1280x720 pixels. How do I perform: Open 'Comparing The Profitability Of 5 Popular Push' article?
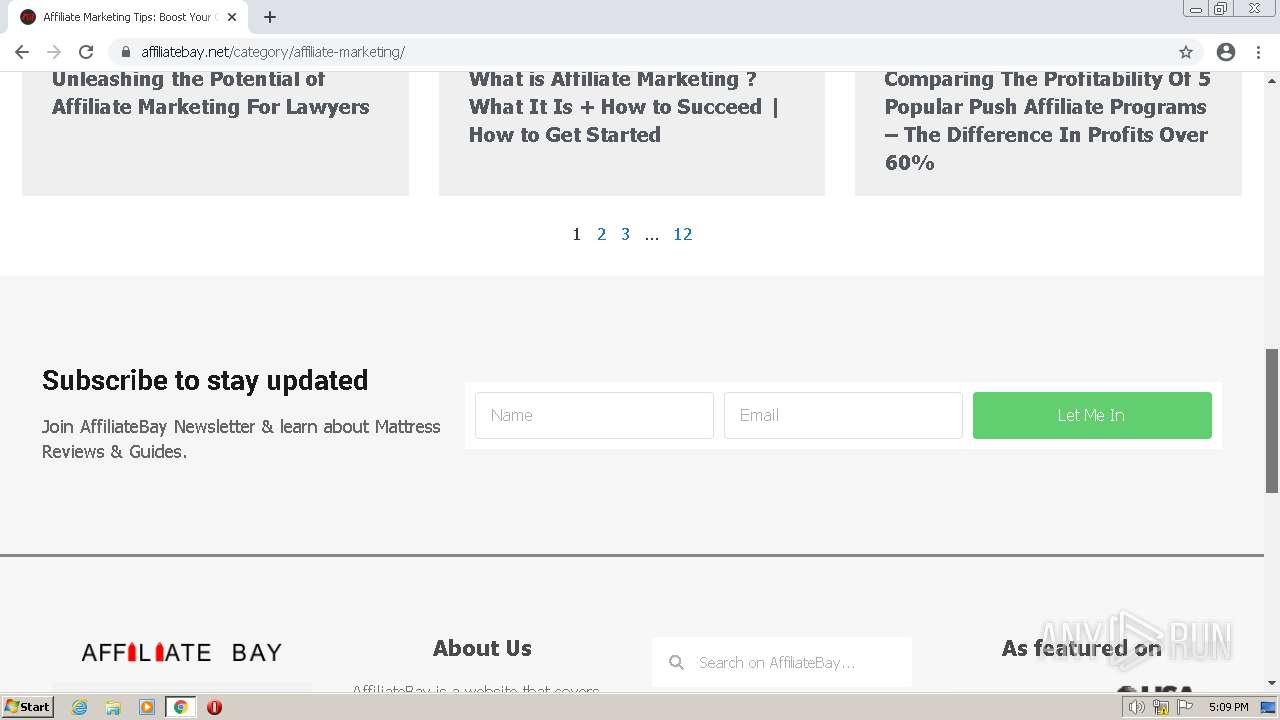1047,121
